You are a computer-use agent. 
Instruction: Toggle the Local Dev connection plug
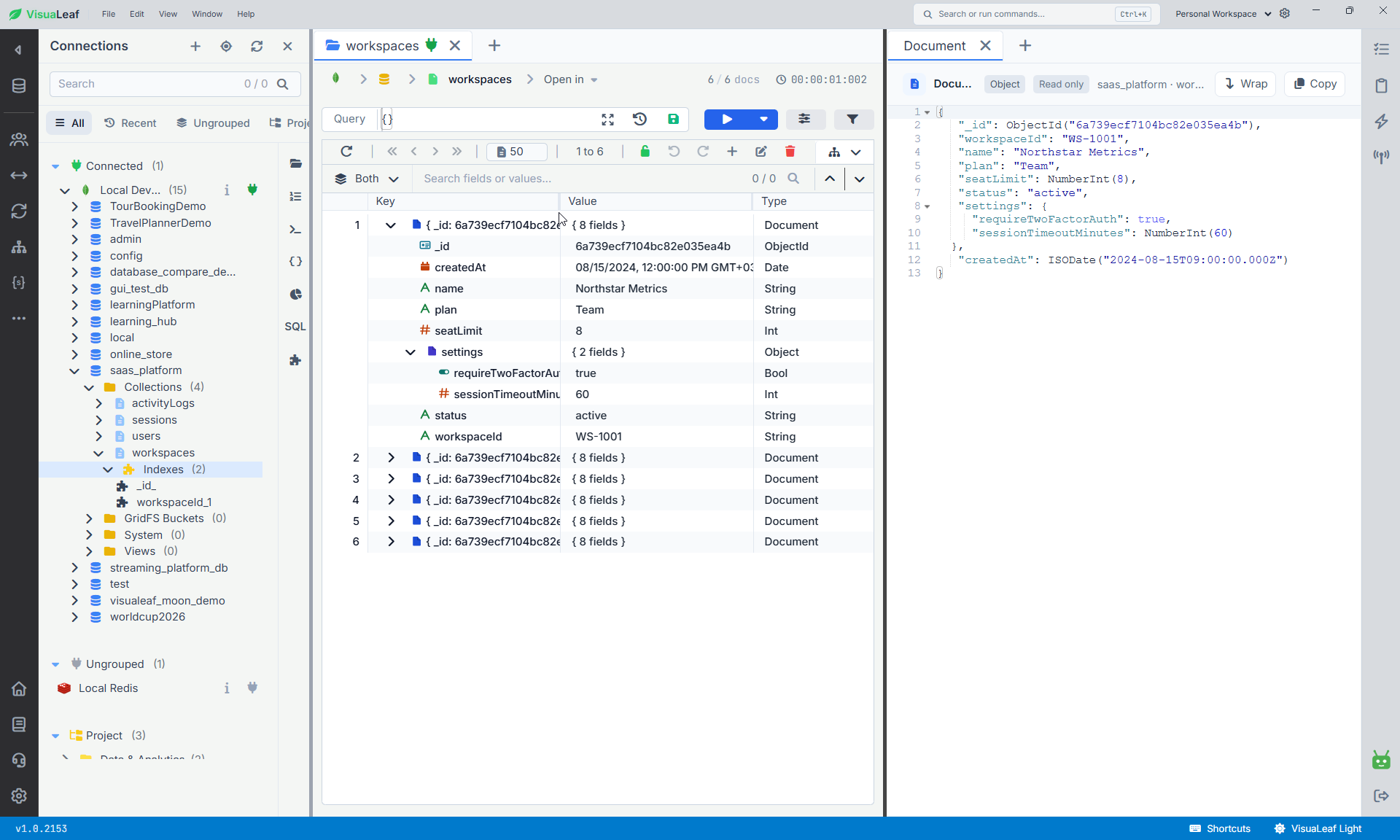click(252, 190)
